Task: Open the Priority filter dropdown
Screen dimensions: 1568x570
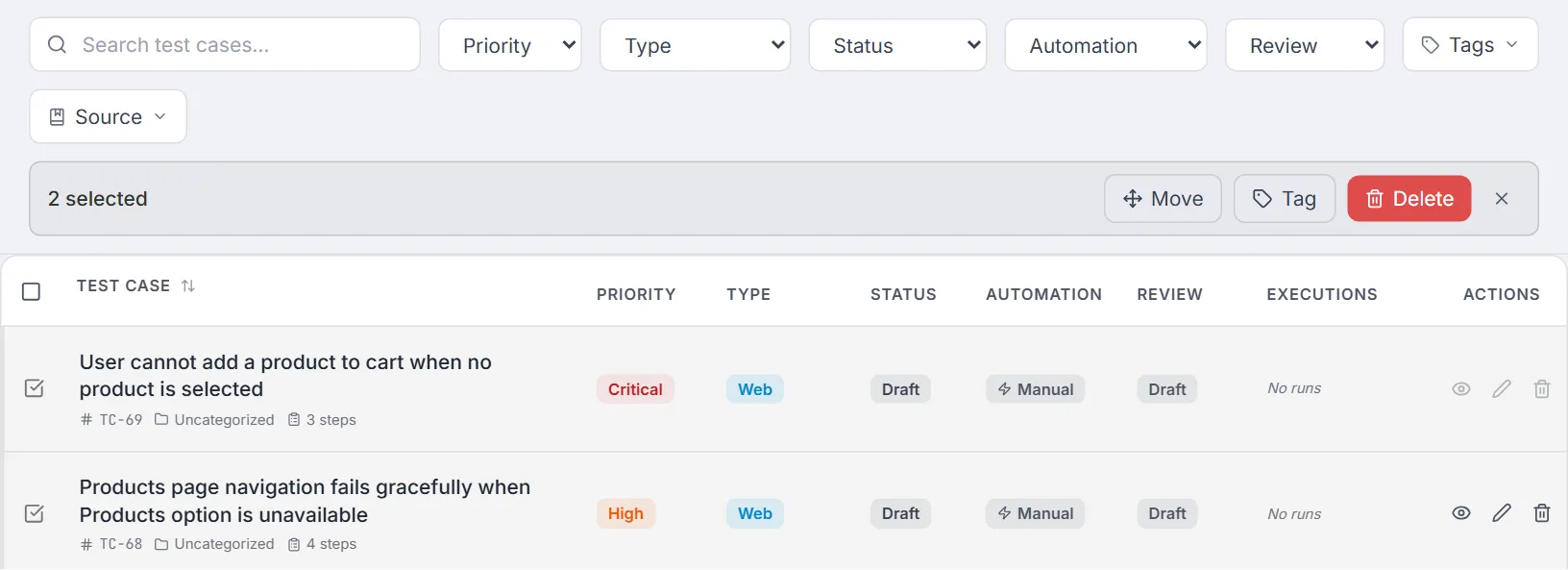Action: 510,45
